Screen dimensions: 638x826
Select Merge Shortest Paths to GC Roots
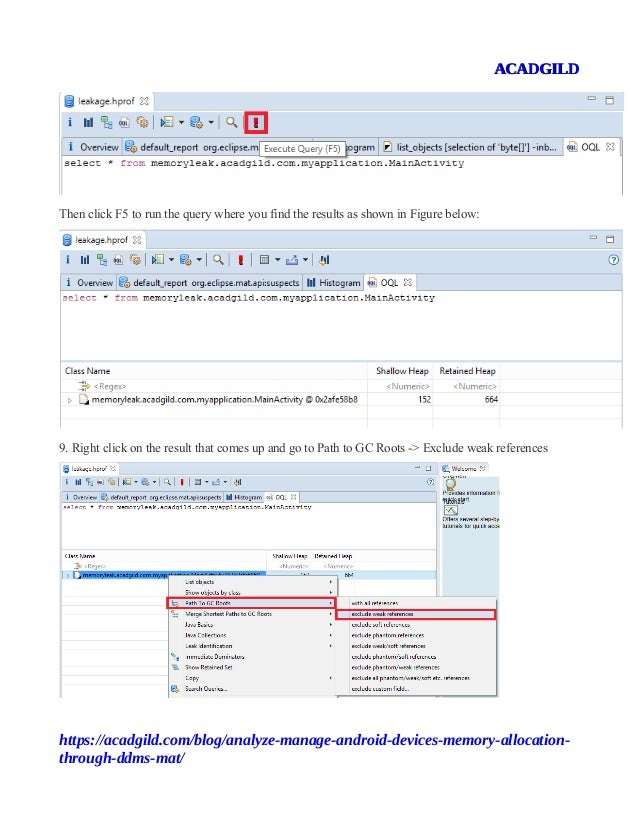coord(252,614)
